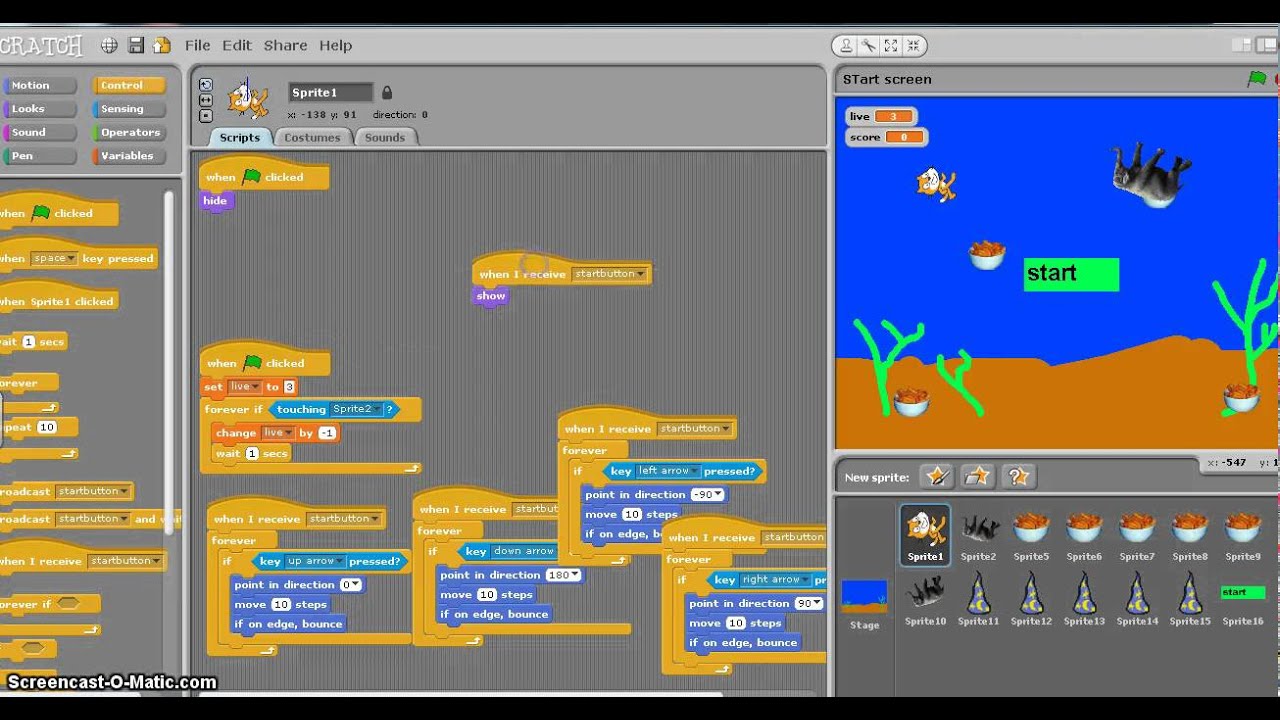Click the share project icon in toolbar
This screenshot has width=1280, height=720.
162,45
